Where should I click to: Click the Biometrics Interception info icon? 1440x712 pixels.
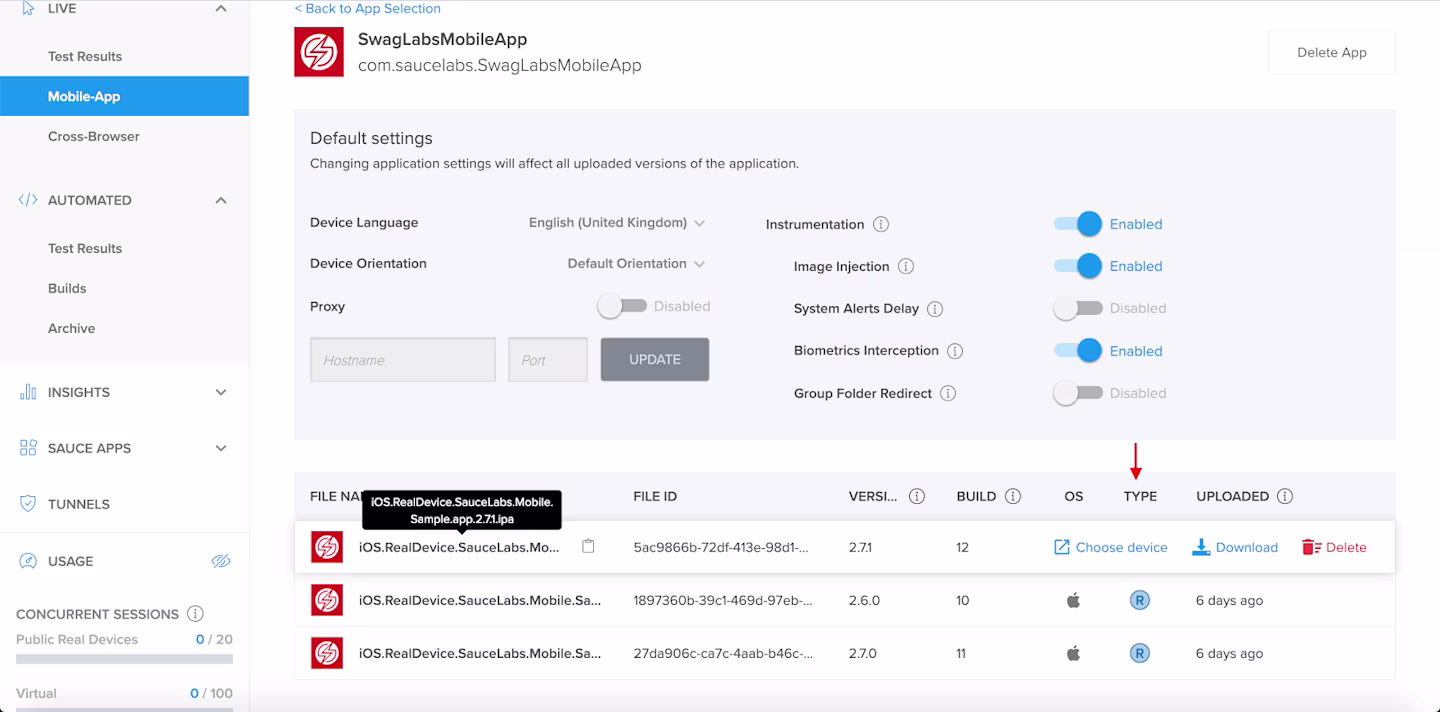pyautogui.click(x=955, y=351)
